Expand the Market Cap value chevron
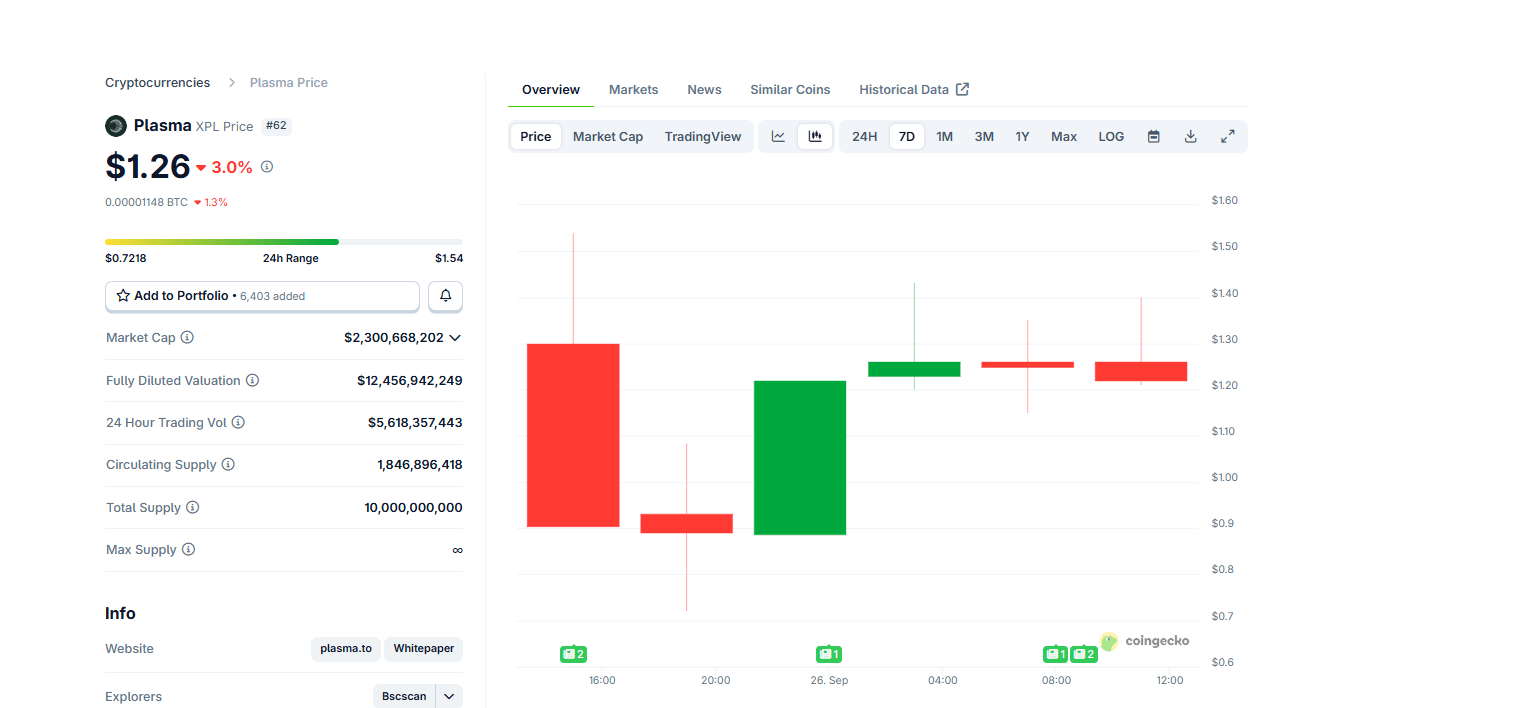 tap(455, 338)
